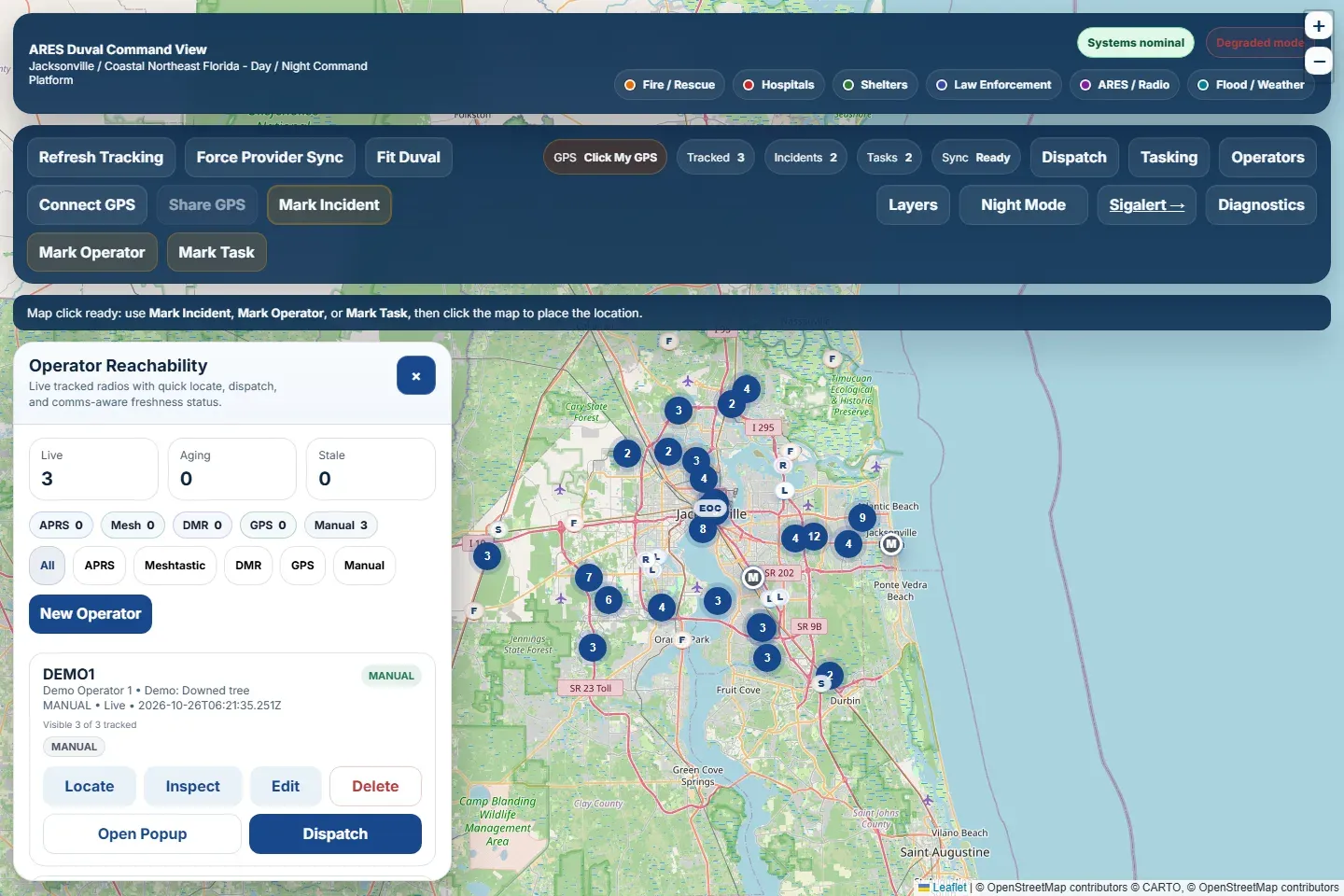This screenshot has width=1344, height=896.
Task: Open the cluster marker labeled 12
Action: 814,537
